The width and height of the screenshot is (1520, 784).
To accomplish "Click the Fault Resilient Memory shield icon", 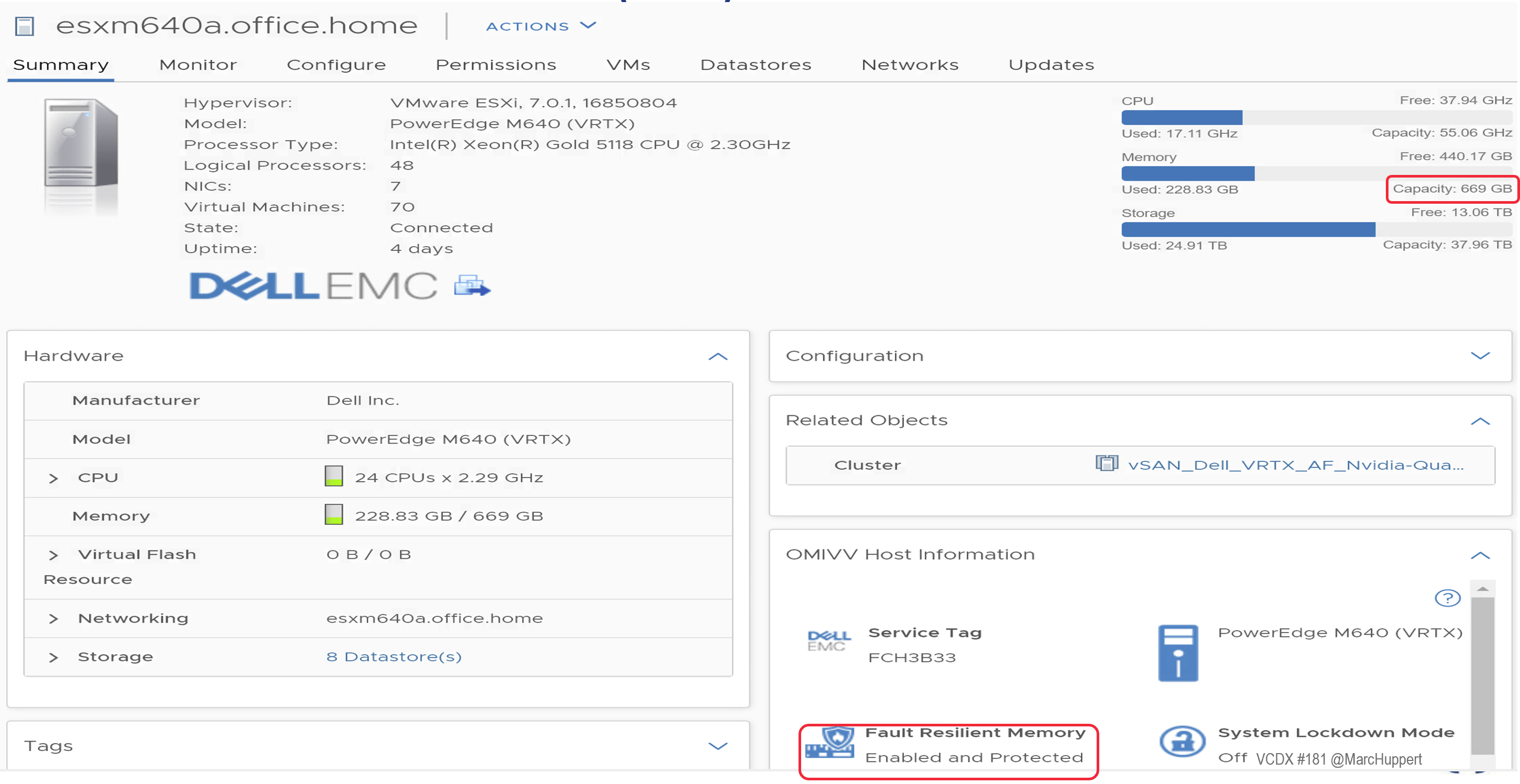I will [830, 742].
